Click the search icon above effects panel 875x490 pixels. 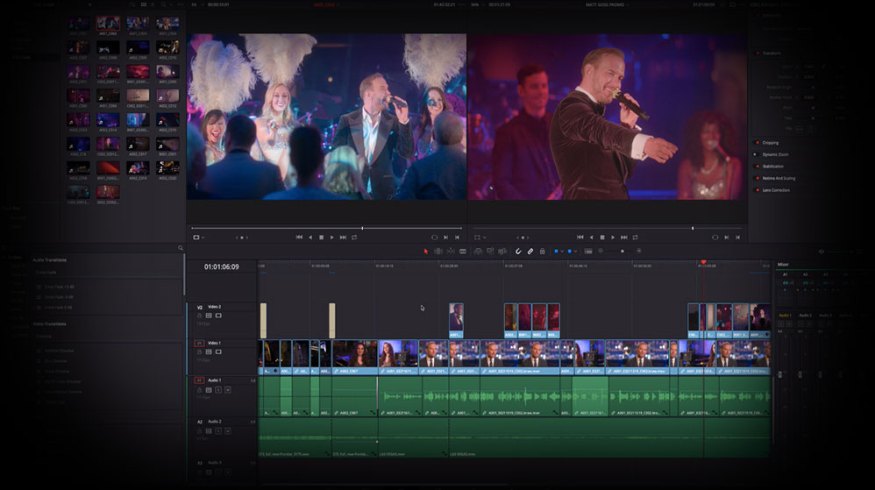180,248
